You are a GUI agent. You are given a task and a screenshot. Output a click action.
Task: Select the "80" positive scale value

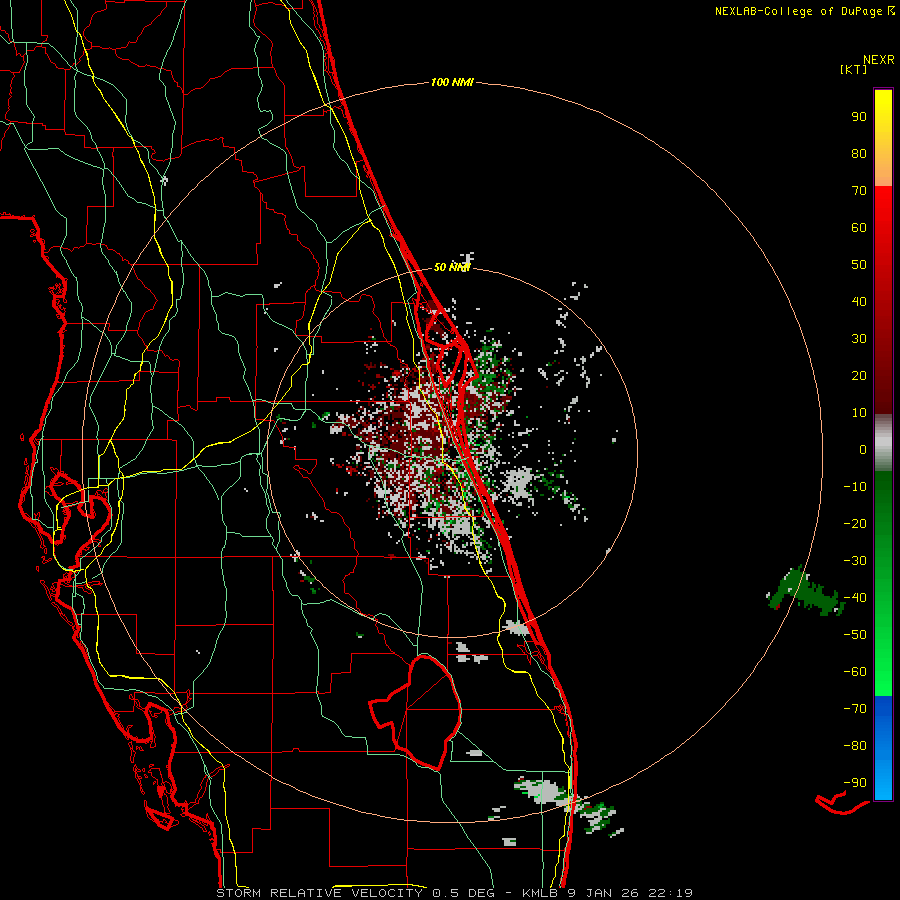point(859,154)
